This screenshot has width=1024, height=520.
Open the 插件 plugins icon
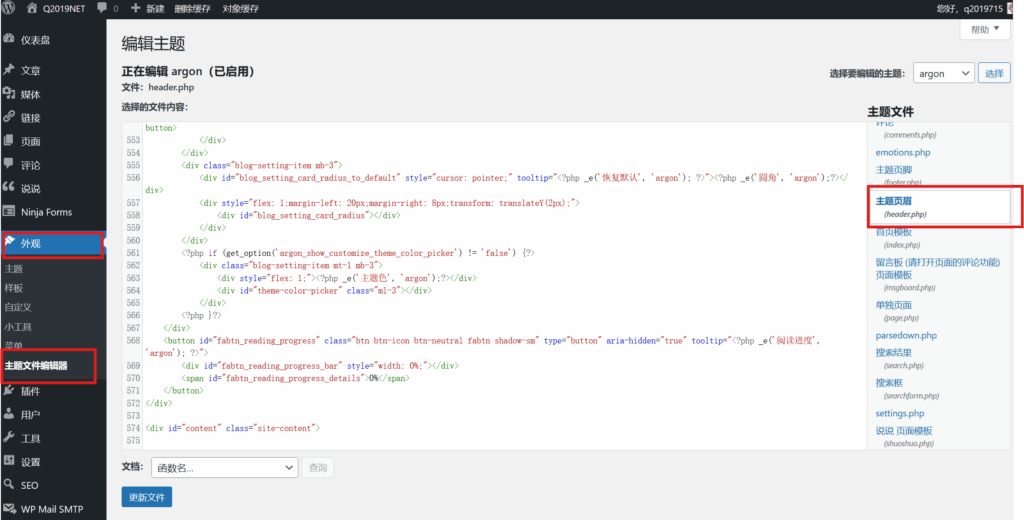pos(9,391)
